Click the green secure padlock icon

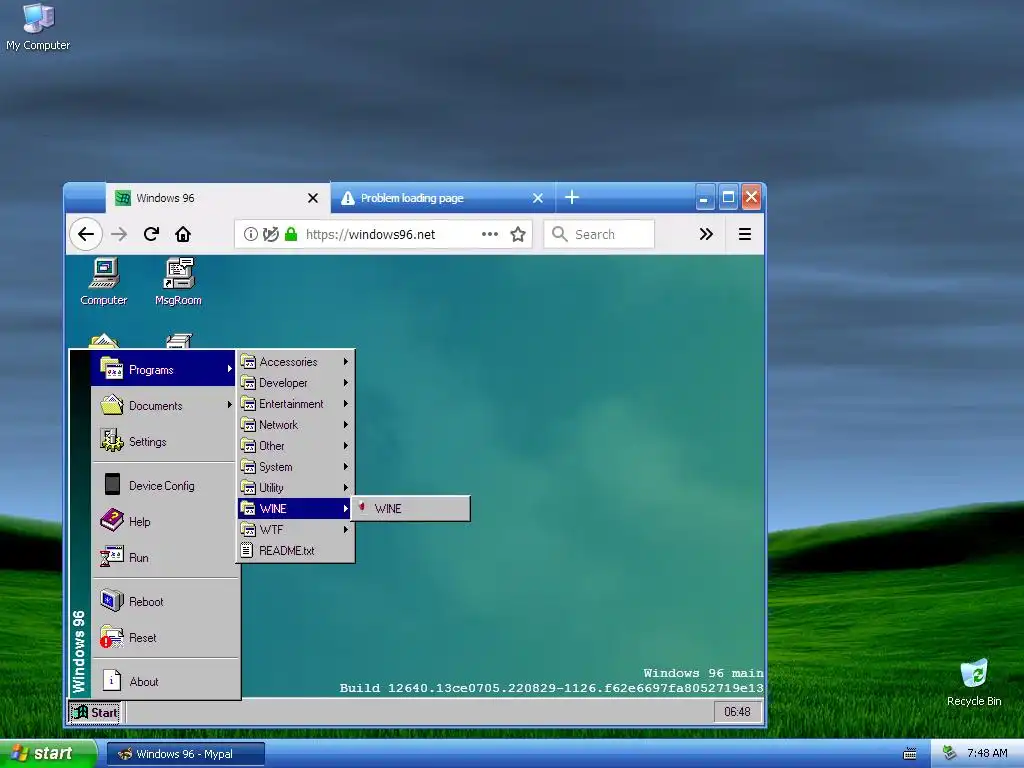pos(291,234)
